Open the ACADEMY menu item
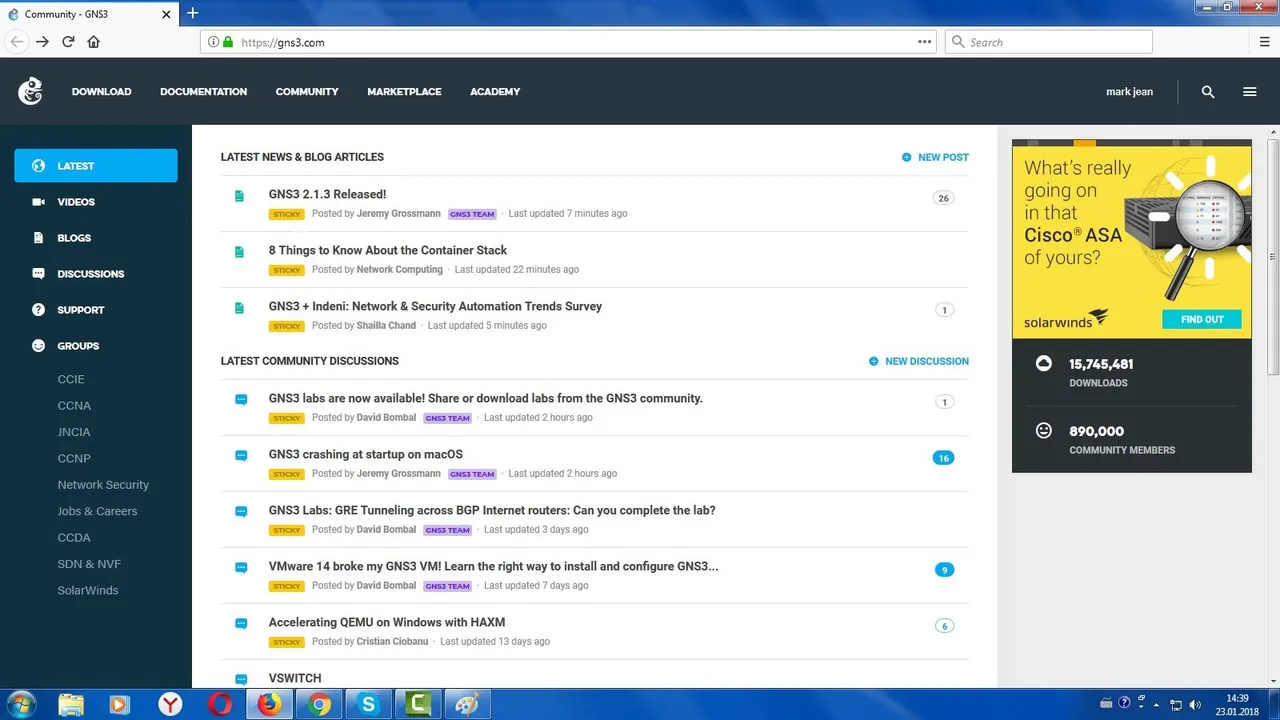1280x720 pixels. click(x=495, y=92)
